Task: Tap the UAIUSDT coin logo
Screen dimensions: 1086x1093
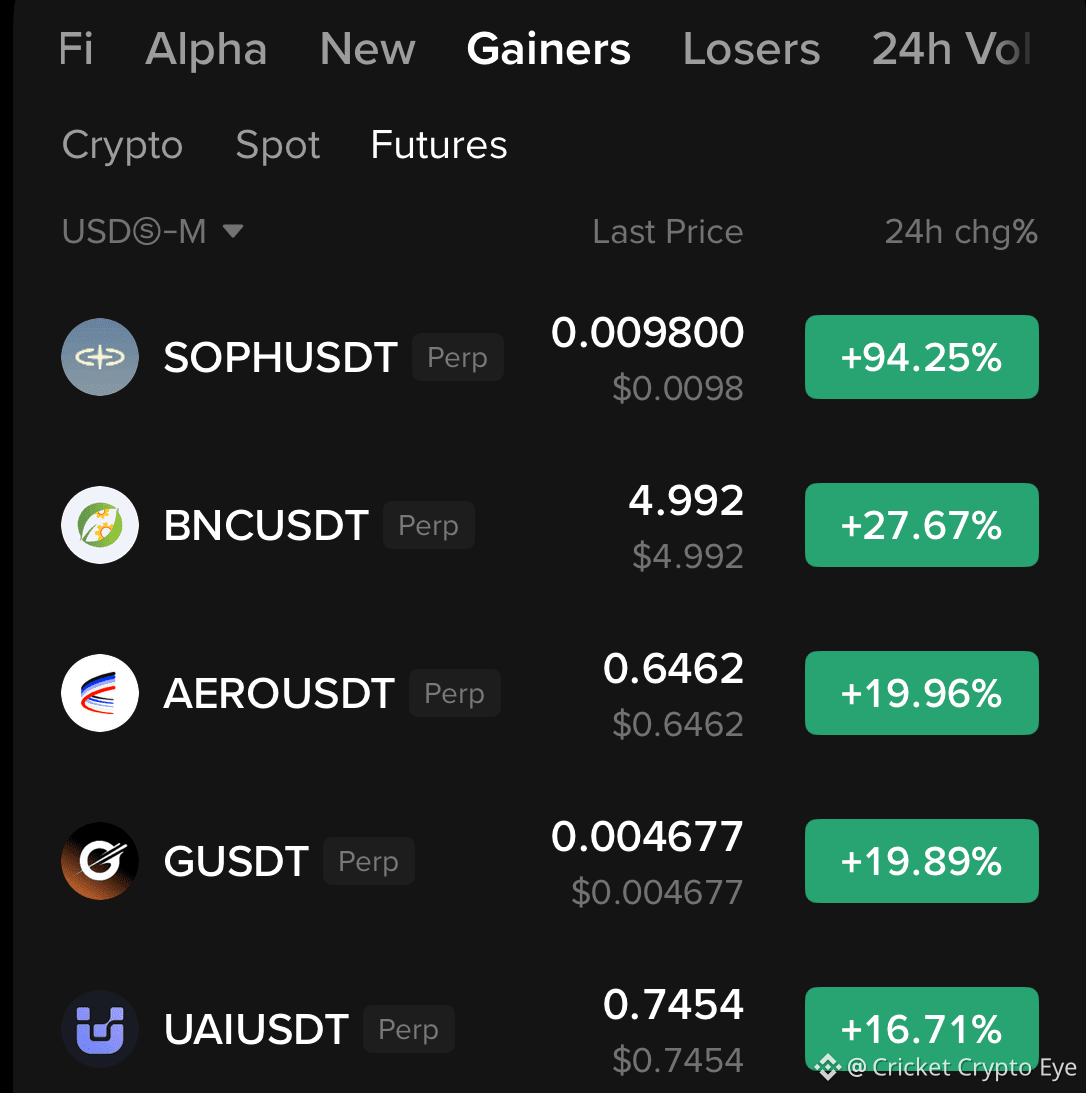Action: (100, 1029)
